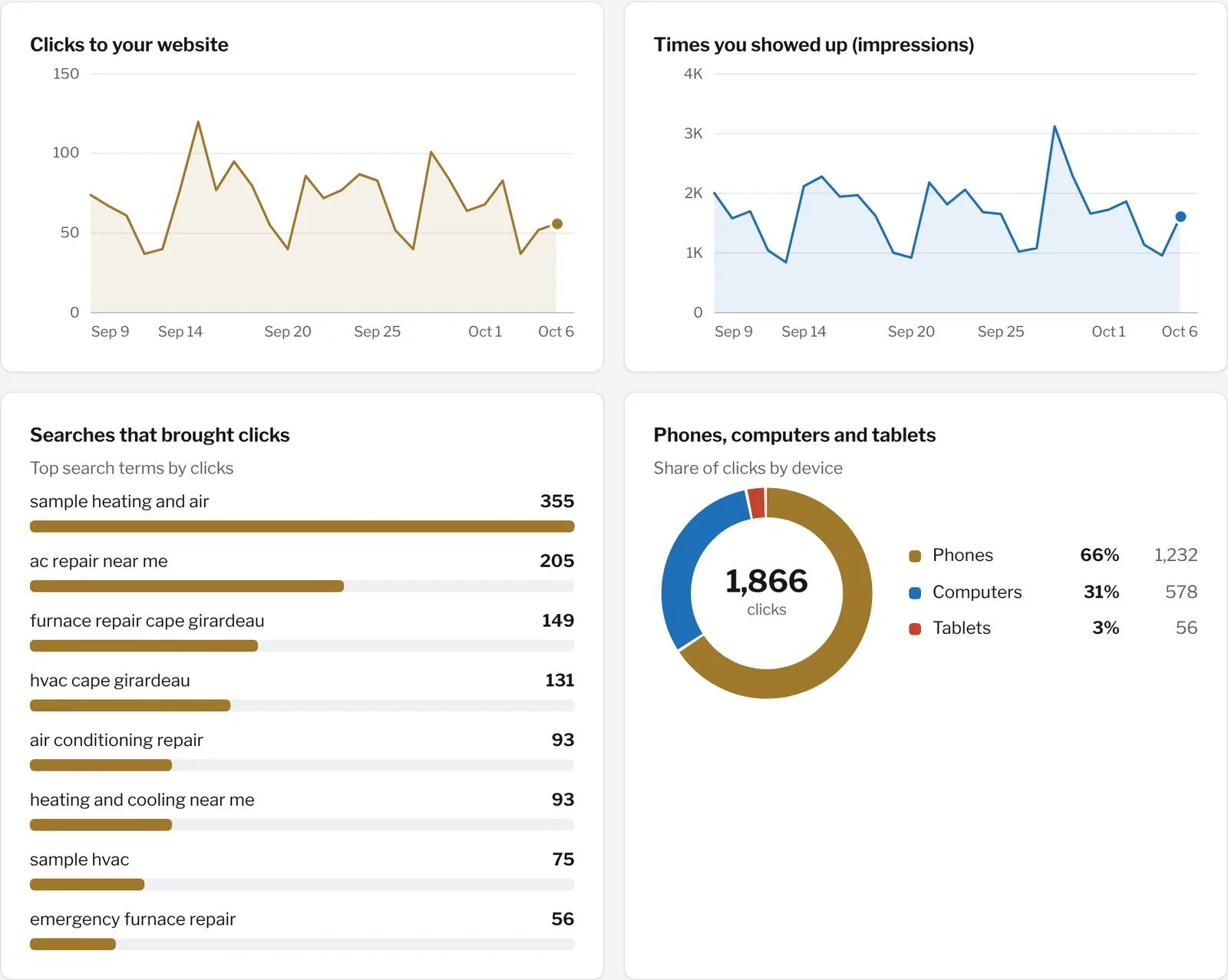Click 'Searches that brought clicks' heading

[x=160, y=436]
